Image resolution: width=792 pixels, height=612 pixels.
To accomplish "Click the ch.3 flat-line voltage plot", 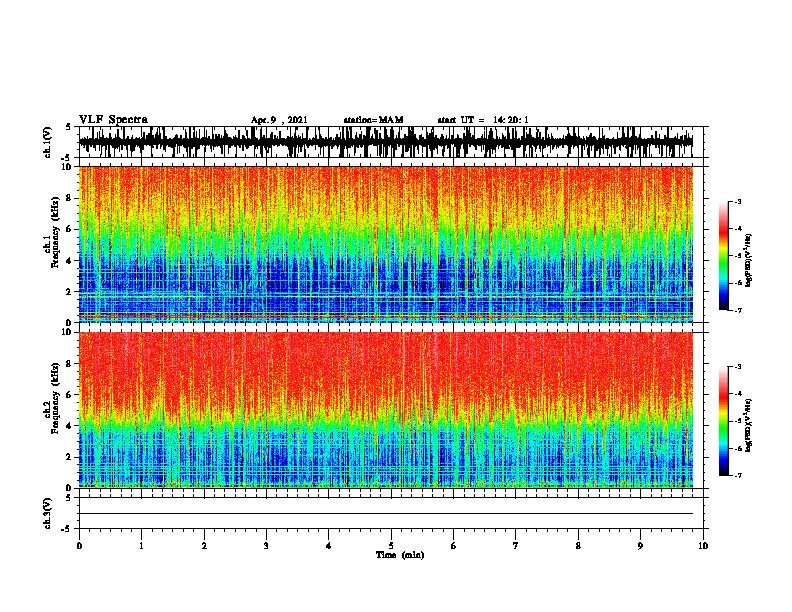I will (391, 513).
